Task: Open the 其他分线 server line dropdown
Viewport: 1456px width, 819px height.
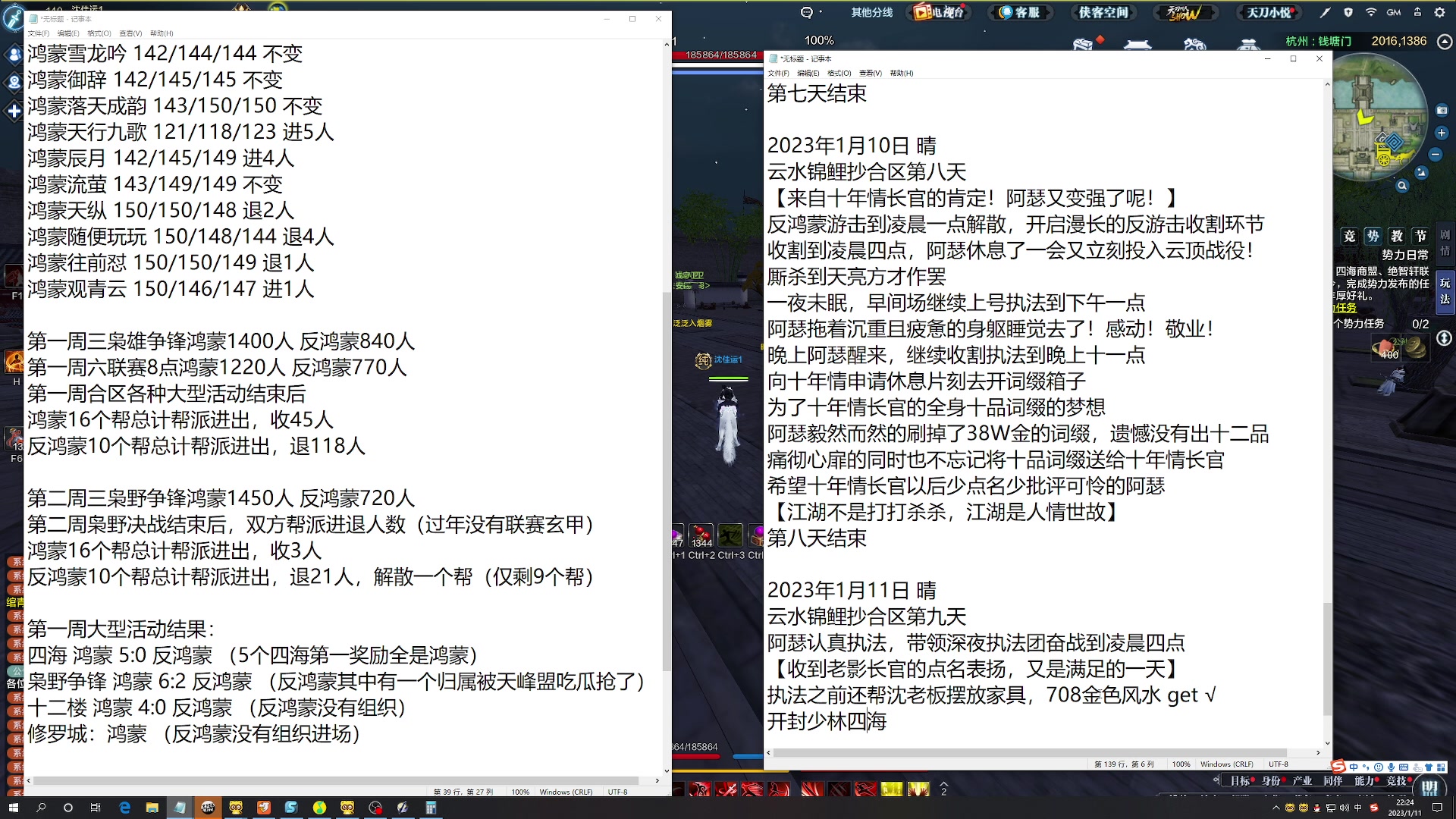Action: pos(871,13)
